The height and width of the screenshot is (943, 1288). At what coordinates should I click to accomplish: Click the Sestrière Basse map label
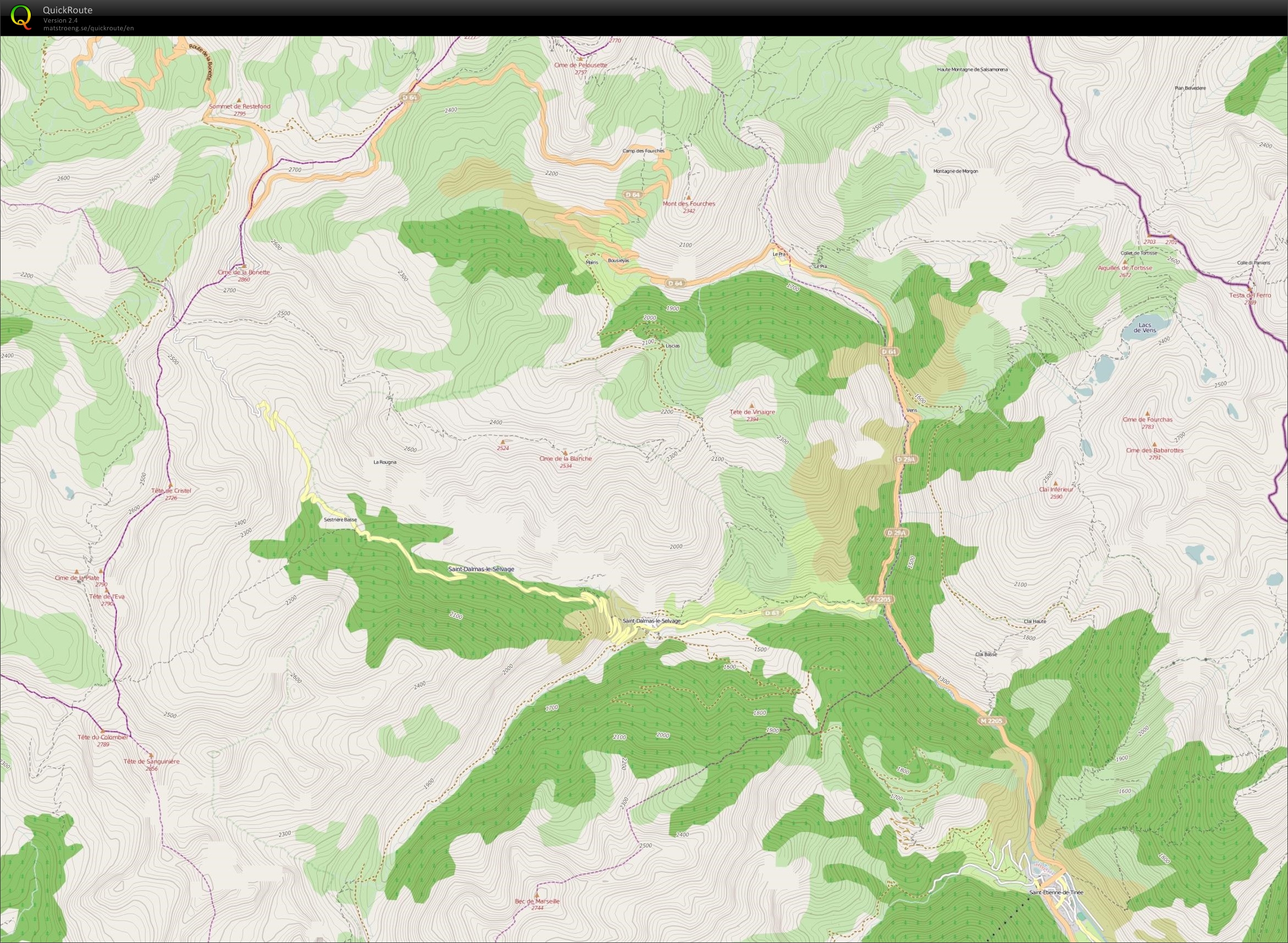pos(341,520)
